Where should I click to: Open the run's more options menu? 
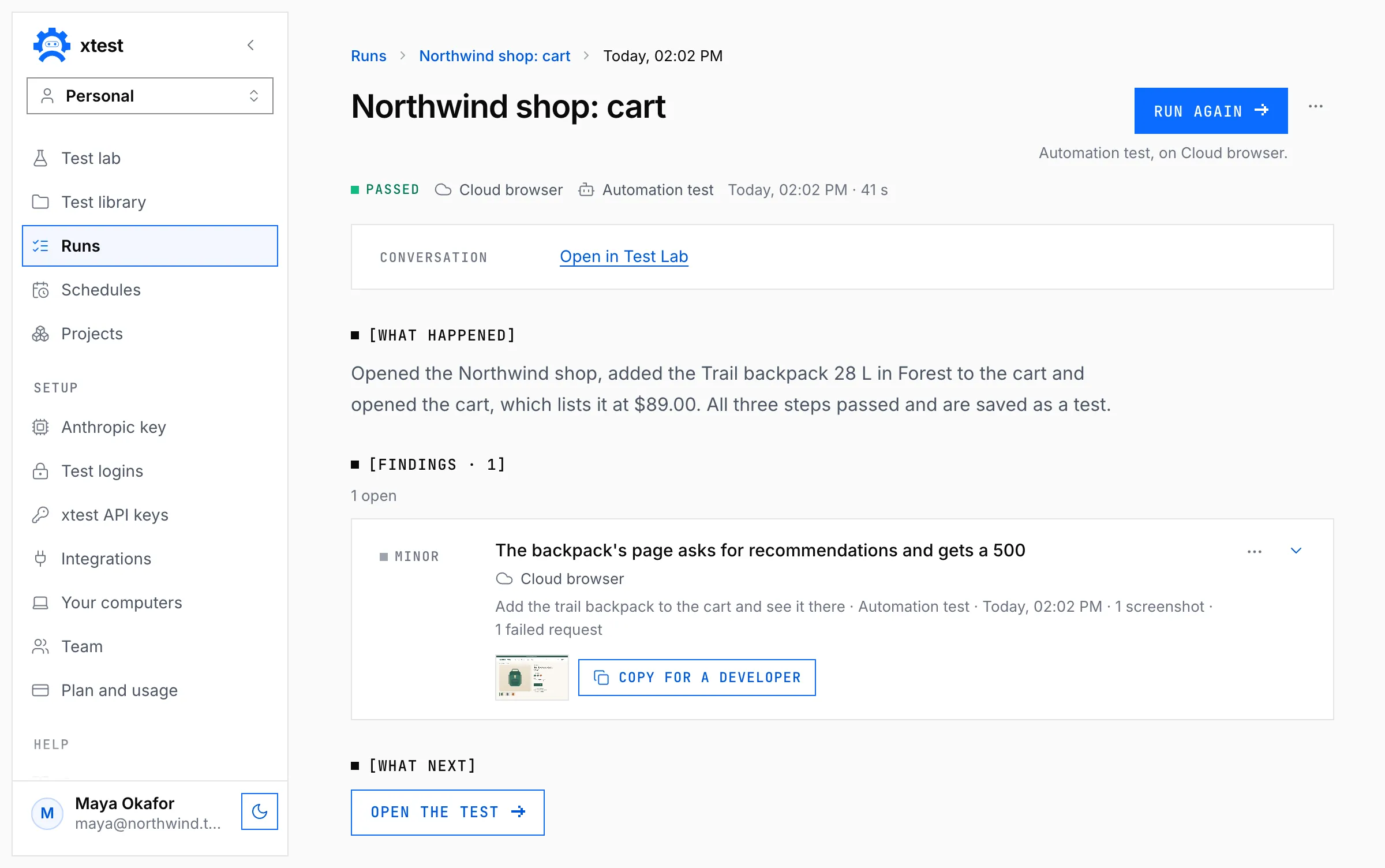pyautogui.click(x=1316, y=106)
